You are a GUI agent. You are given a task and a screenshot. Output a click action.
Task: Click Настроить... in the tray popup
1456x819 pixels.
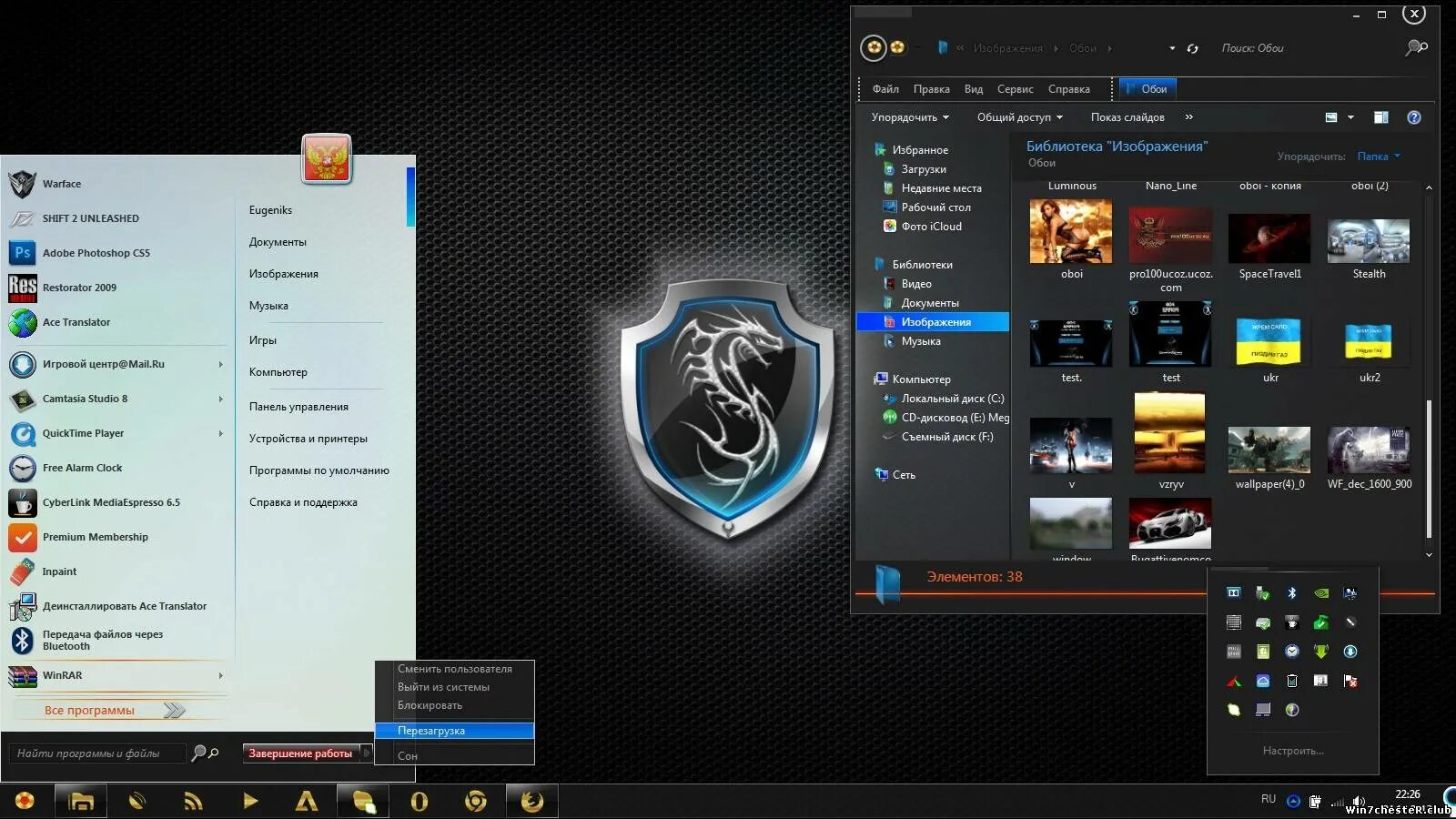pyautogui.click(x=1292, y=750)
